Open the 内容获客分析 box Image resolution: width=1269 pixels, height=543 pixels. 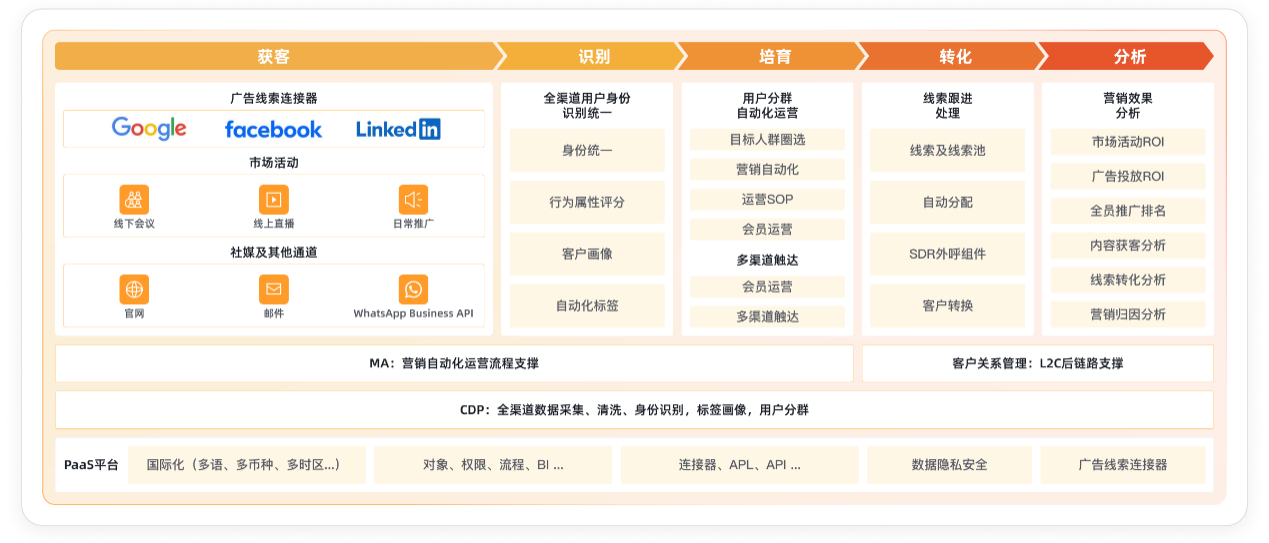coord(1127,245)
